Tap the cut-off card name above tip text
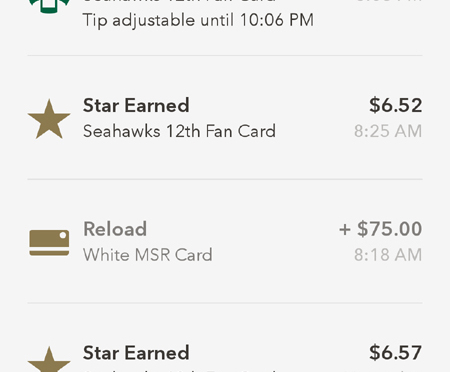 179,1
